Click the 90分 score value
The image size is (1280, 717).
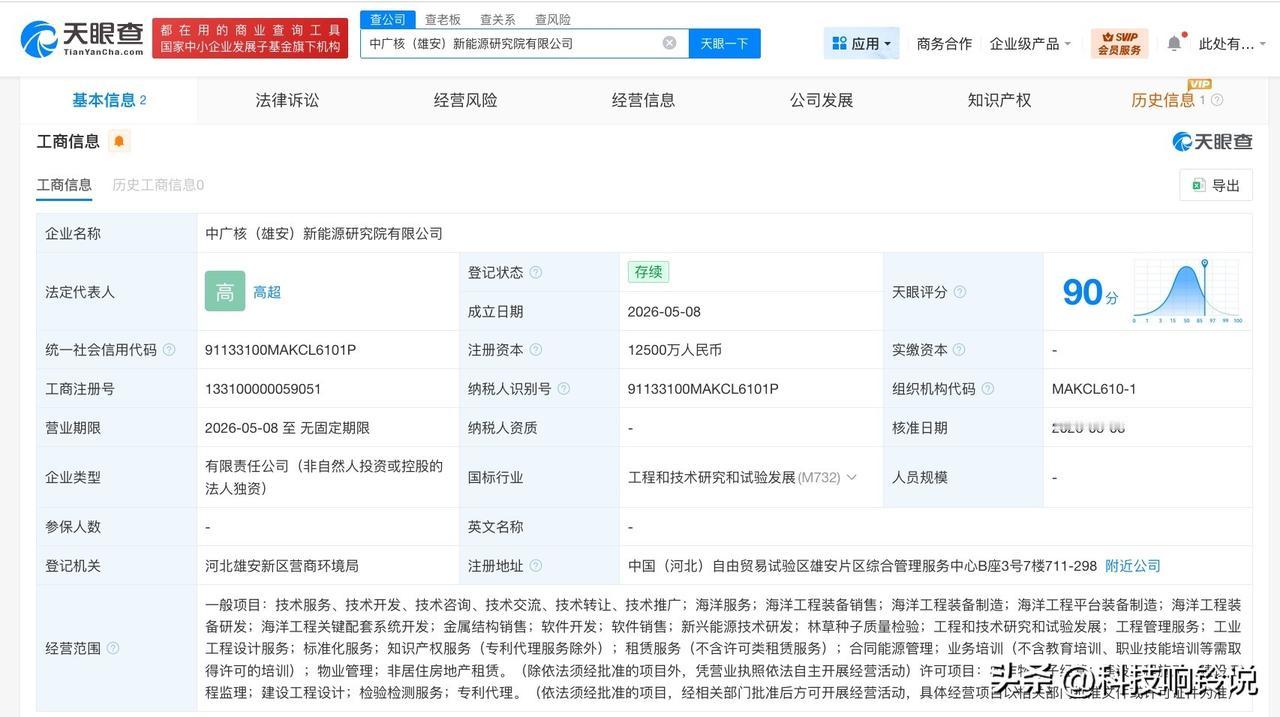[1090, 292]
